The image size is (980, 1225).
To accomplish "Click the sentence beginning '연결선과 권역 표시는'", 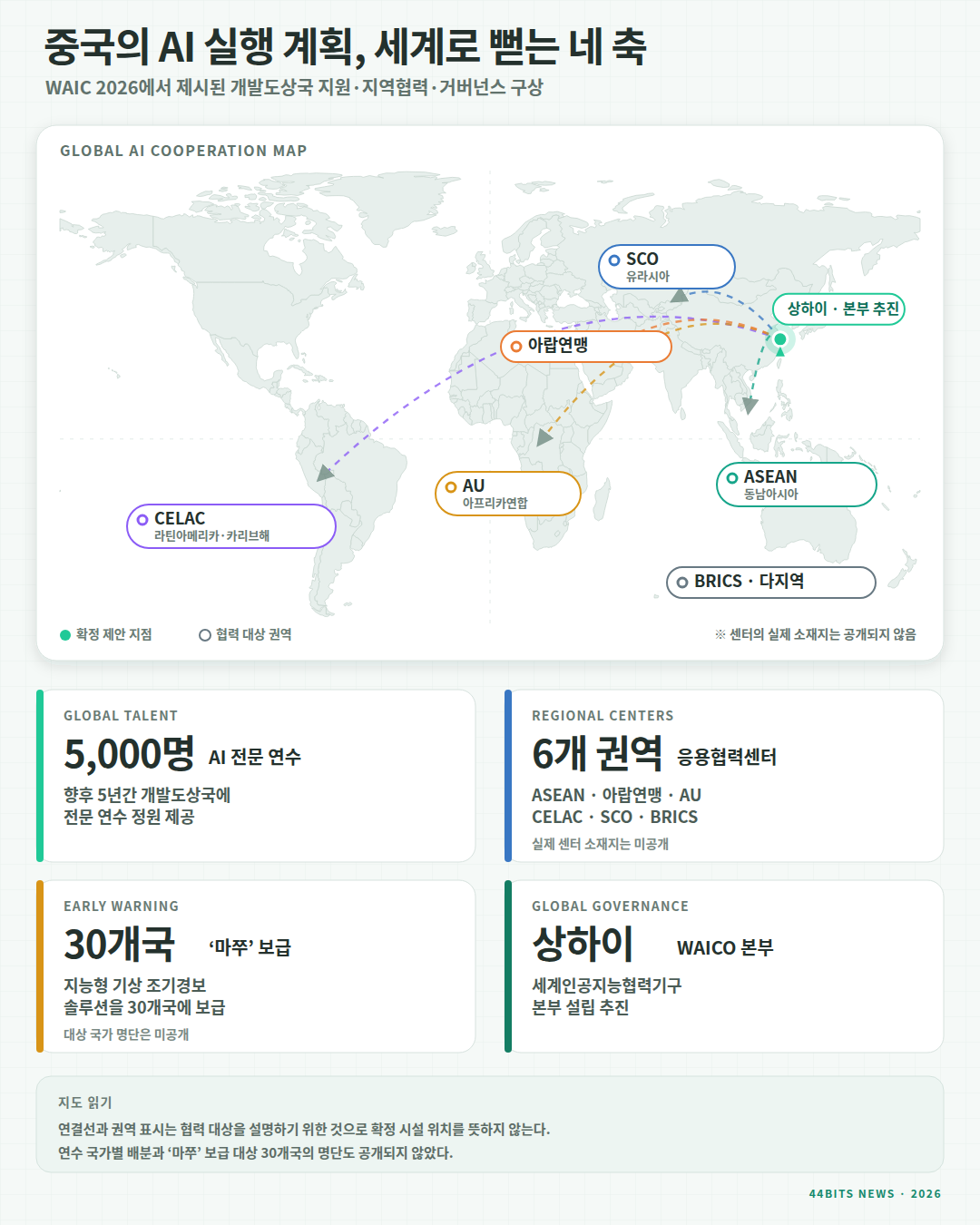I will click(304, 1131).
